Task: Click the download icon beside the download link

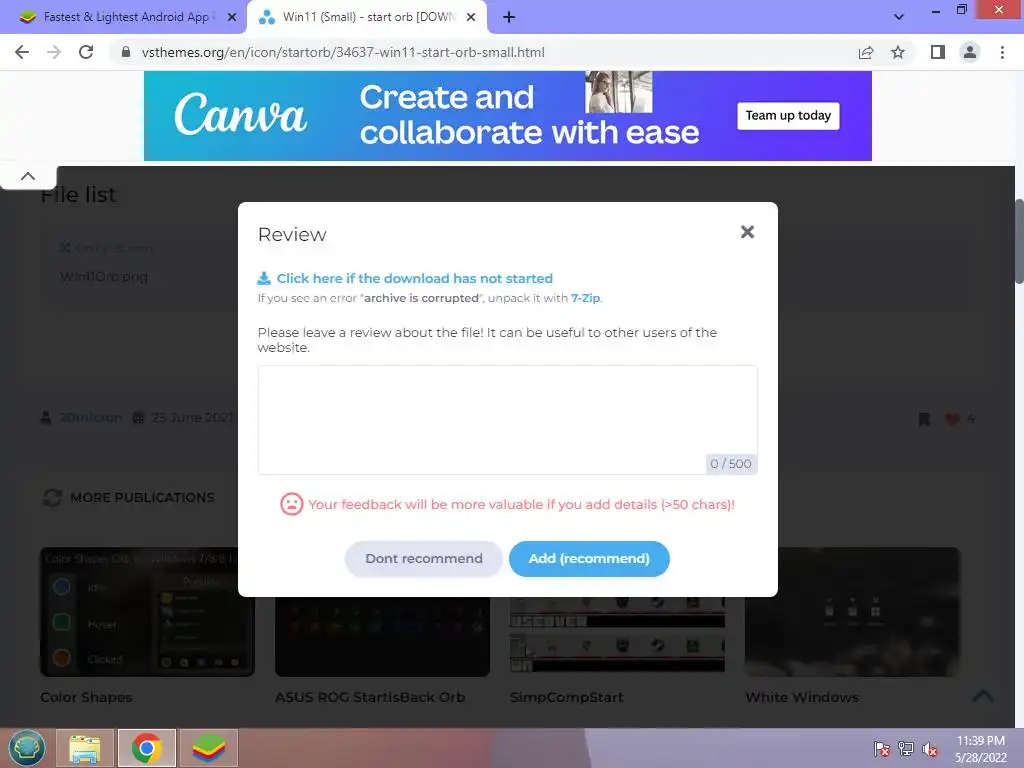Action: [264, 279]
